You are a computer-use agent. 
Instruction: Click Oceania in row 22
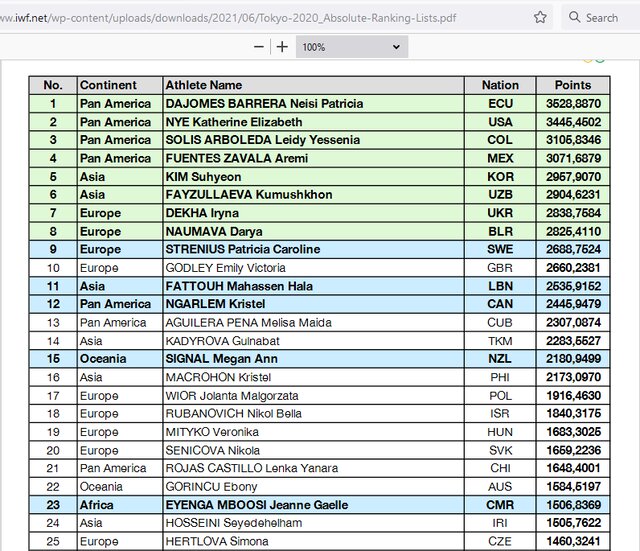click(101, 487)
